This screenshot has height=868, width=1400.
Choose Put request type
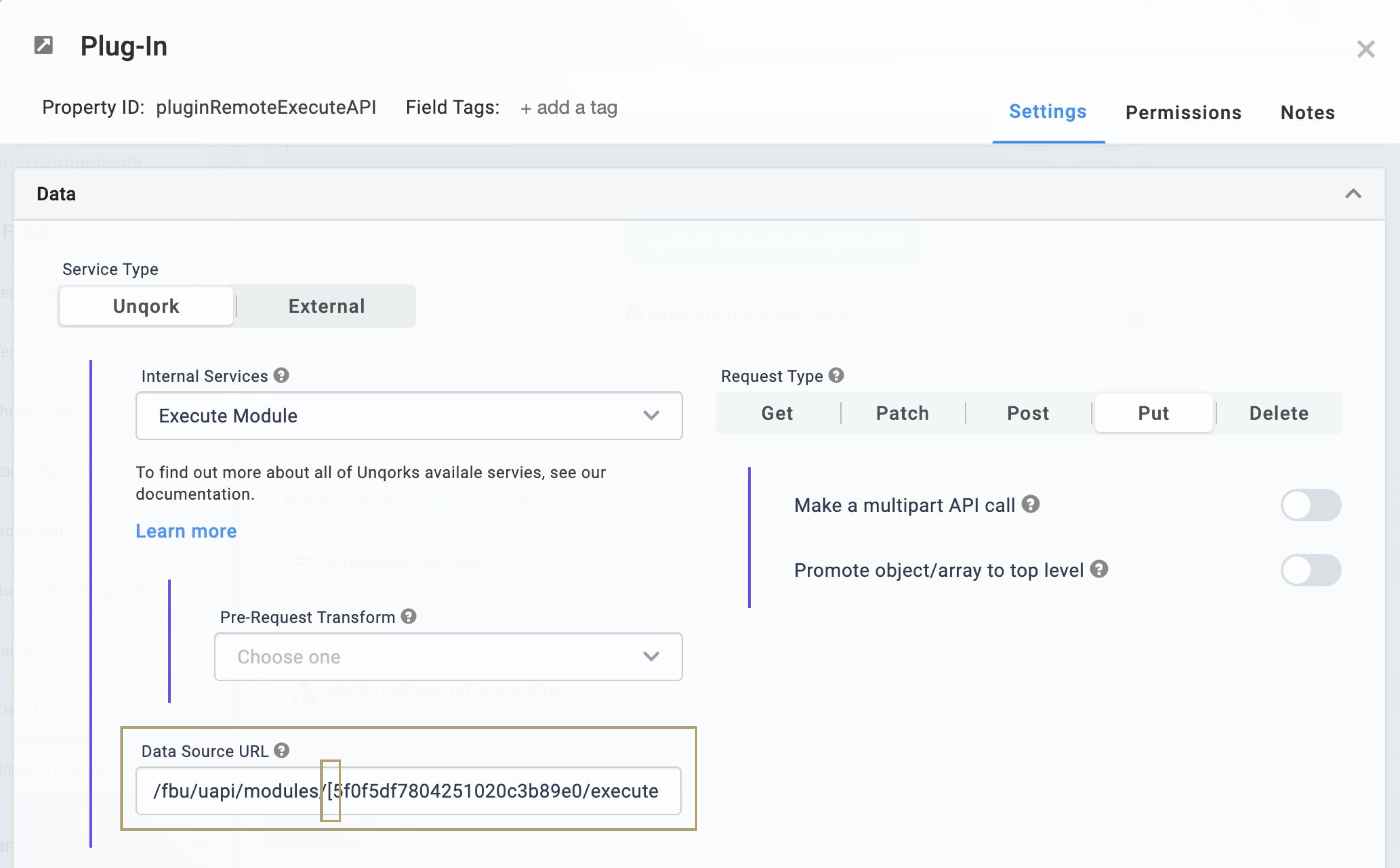pyautogui.click(x=1153, y=413)
